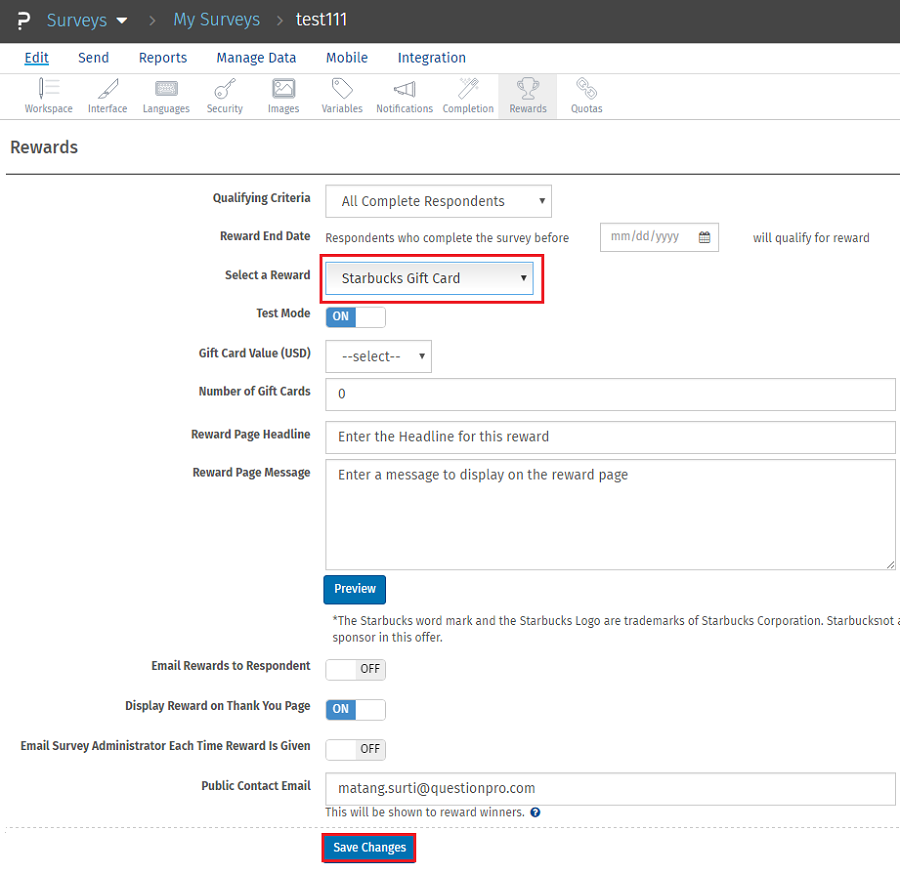Open the Select a Reward dropdown

432,278
